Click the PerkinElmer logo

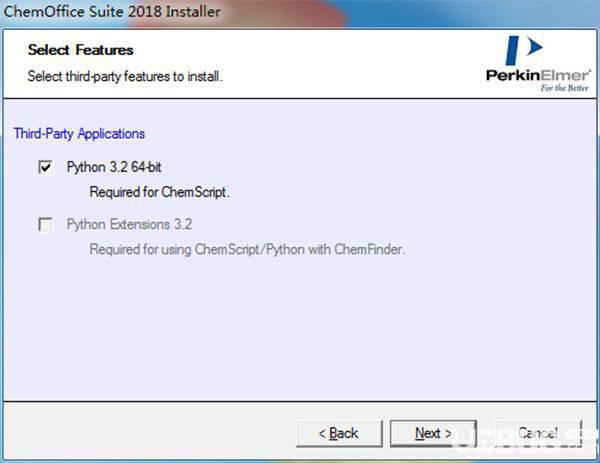(538, 64)
